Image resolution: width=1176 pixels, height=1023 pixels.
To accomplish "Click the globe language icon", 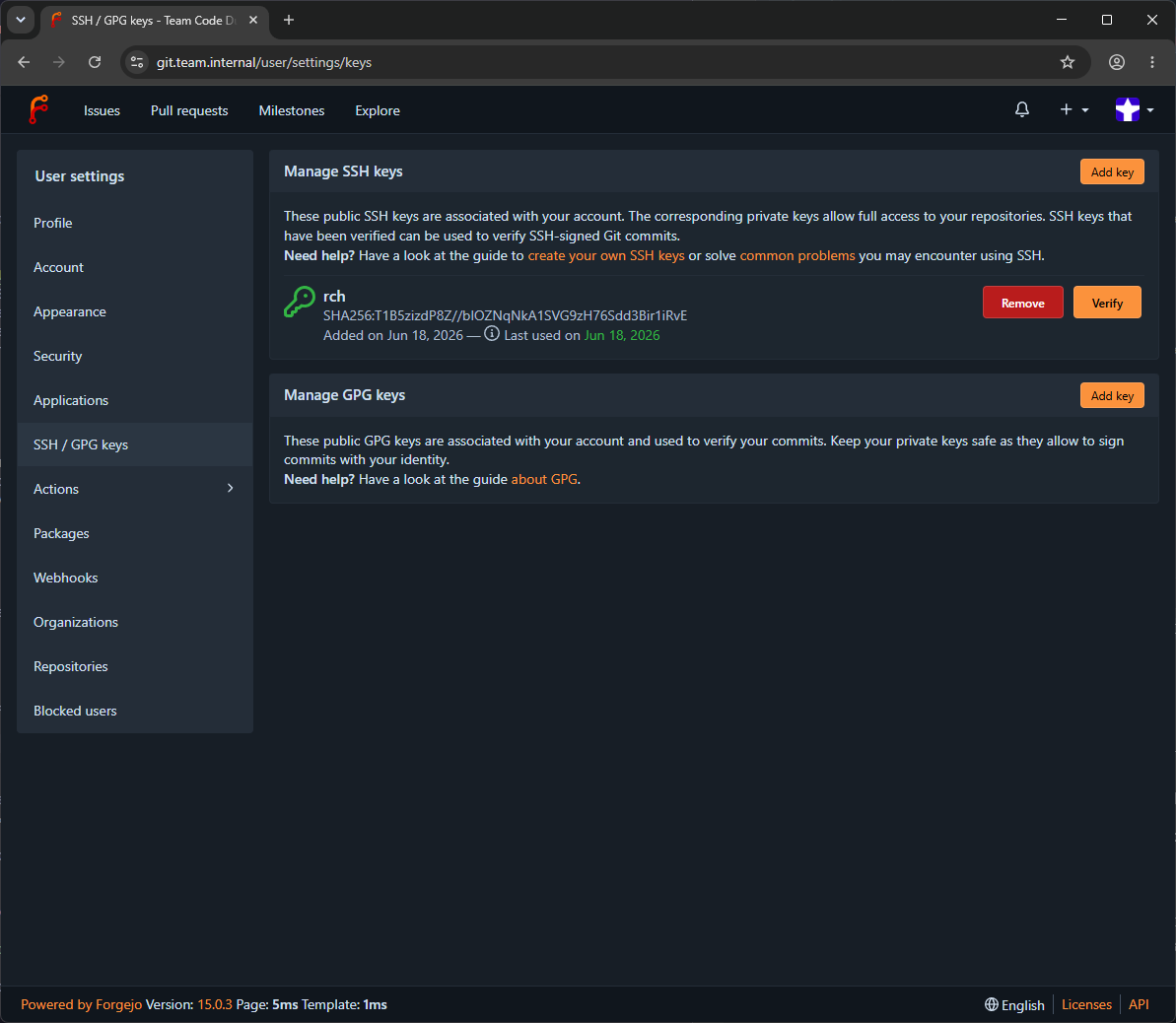I will [992, 1004].
